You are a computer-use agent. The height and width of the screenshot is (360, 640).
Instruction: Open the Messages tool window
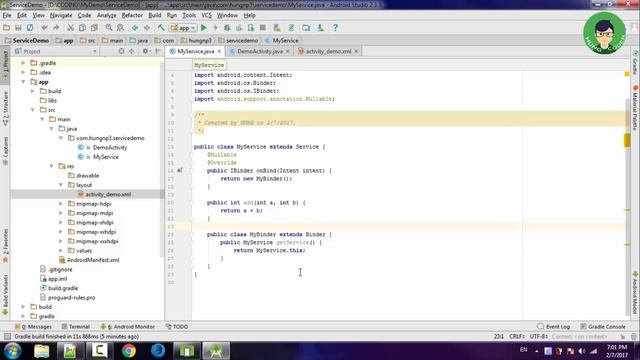coord(33,327)
